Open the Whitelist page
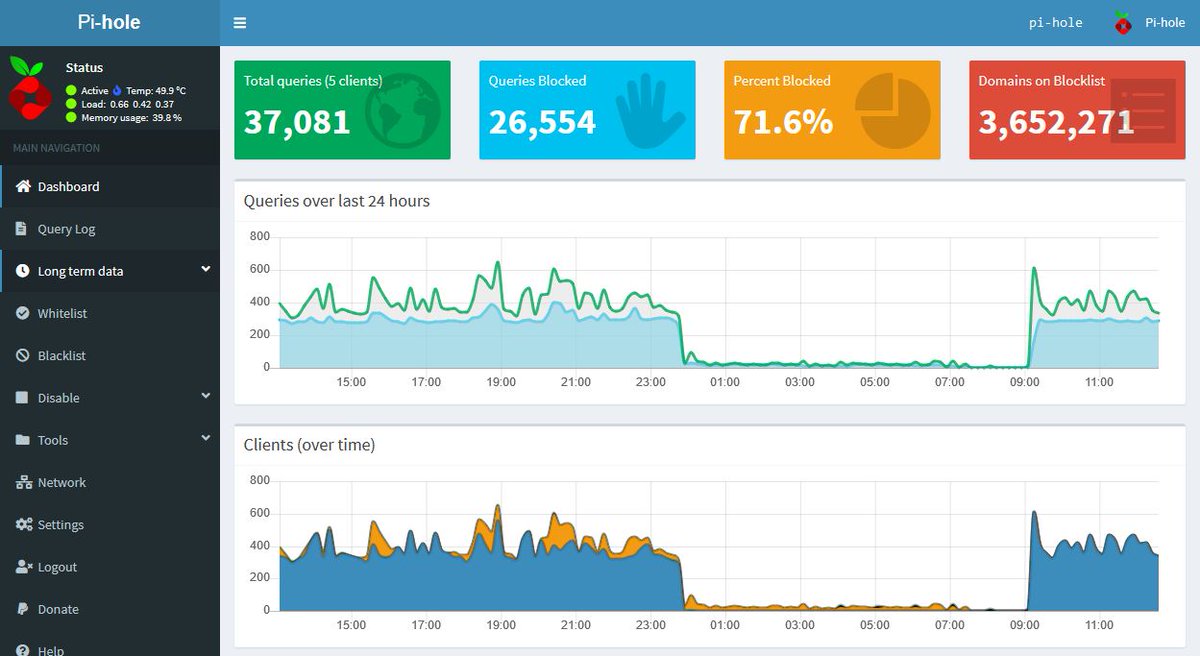 [x=110, y=313]
